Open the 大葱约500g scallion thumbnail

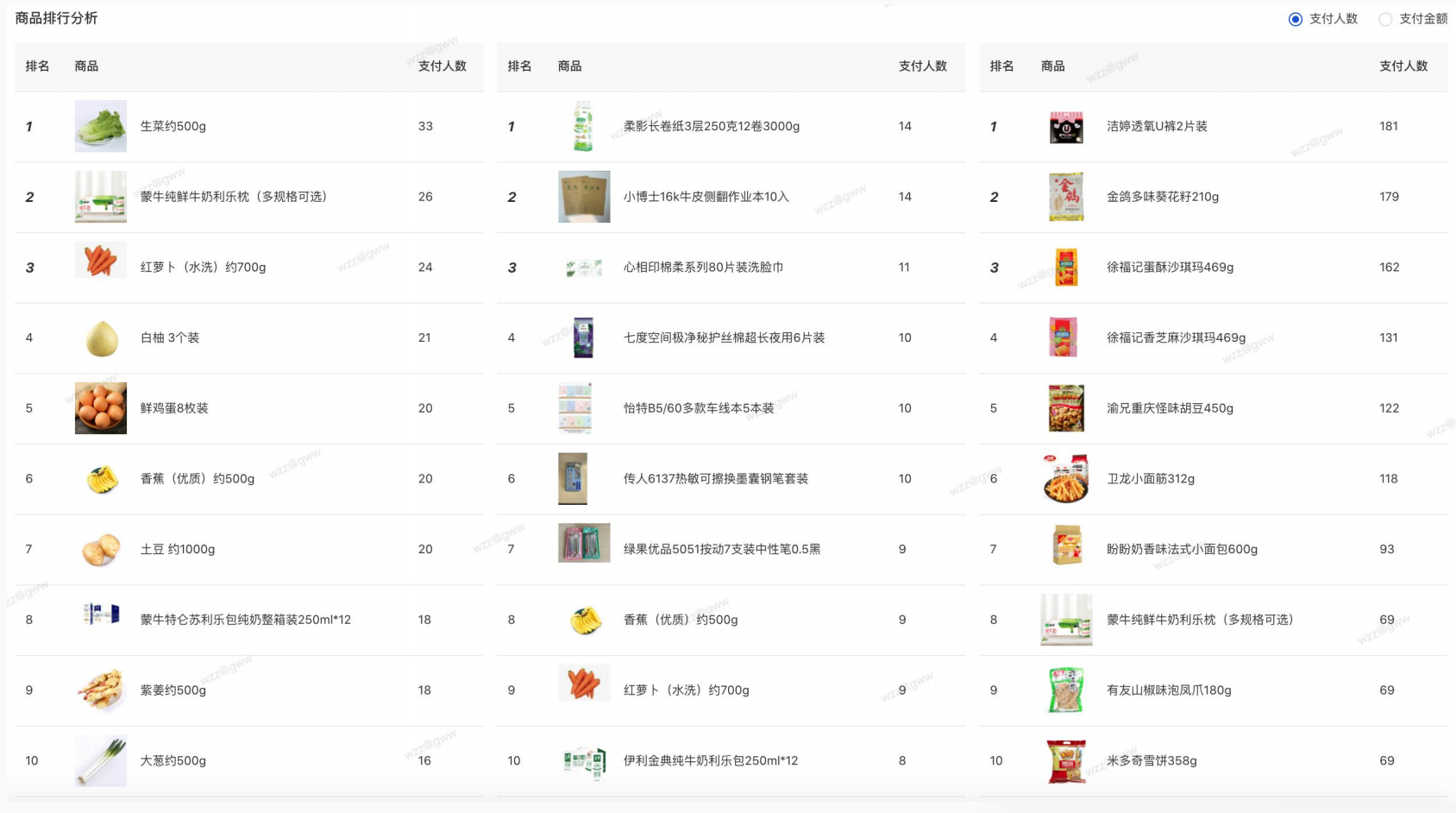(x=101, y=760)
